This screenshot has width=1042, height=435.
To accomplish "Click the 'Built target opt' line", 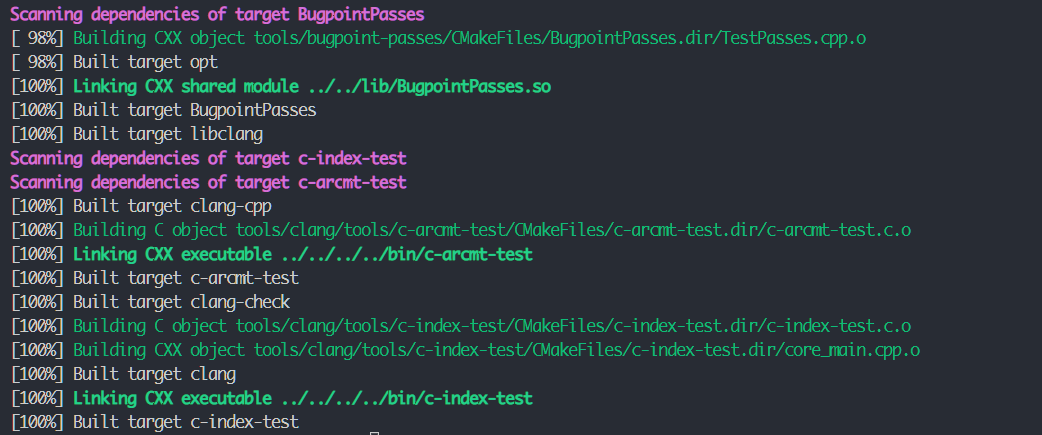I will point(114,62).
